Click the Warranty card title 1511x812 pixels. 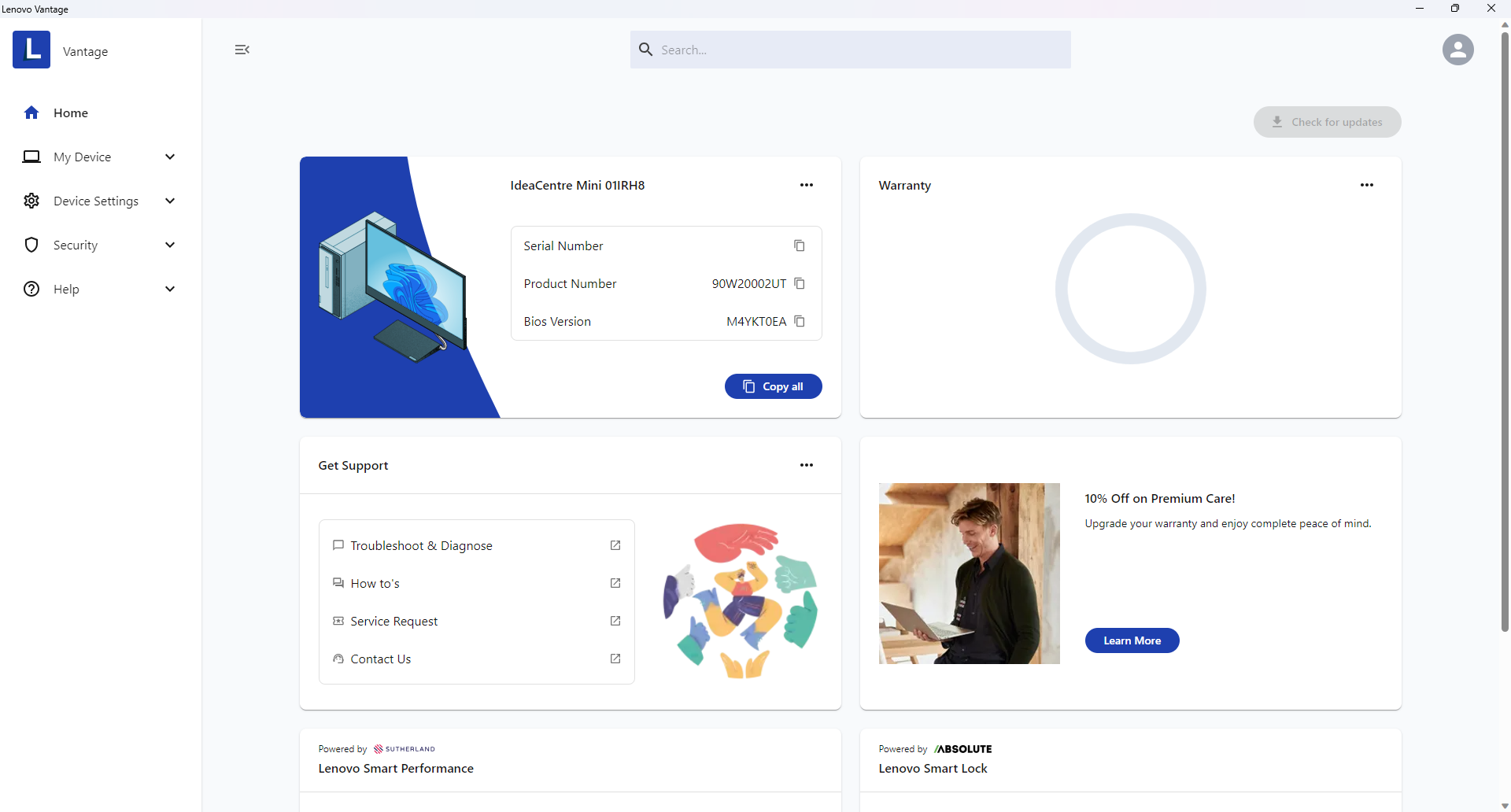905,185
